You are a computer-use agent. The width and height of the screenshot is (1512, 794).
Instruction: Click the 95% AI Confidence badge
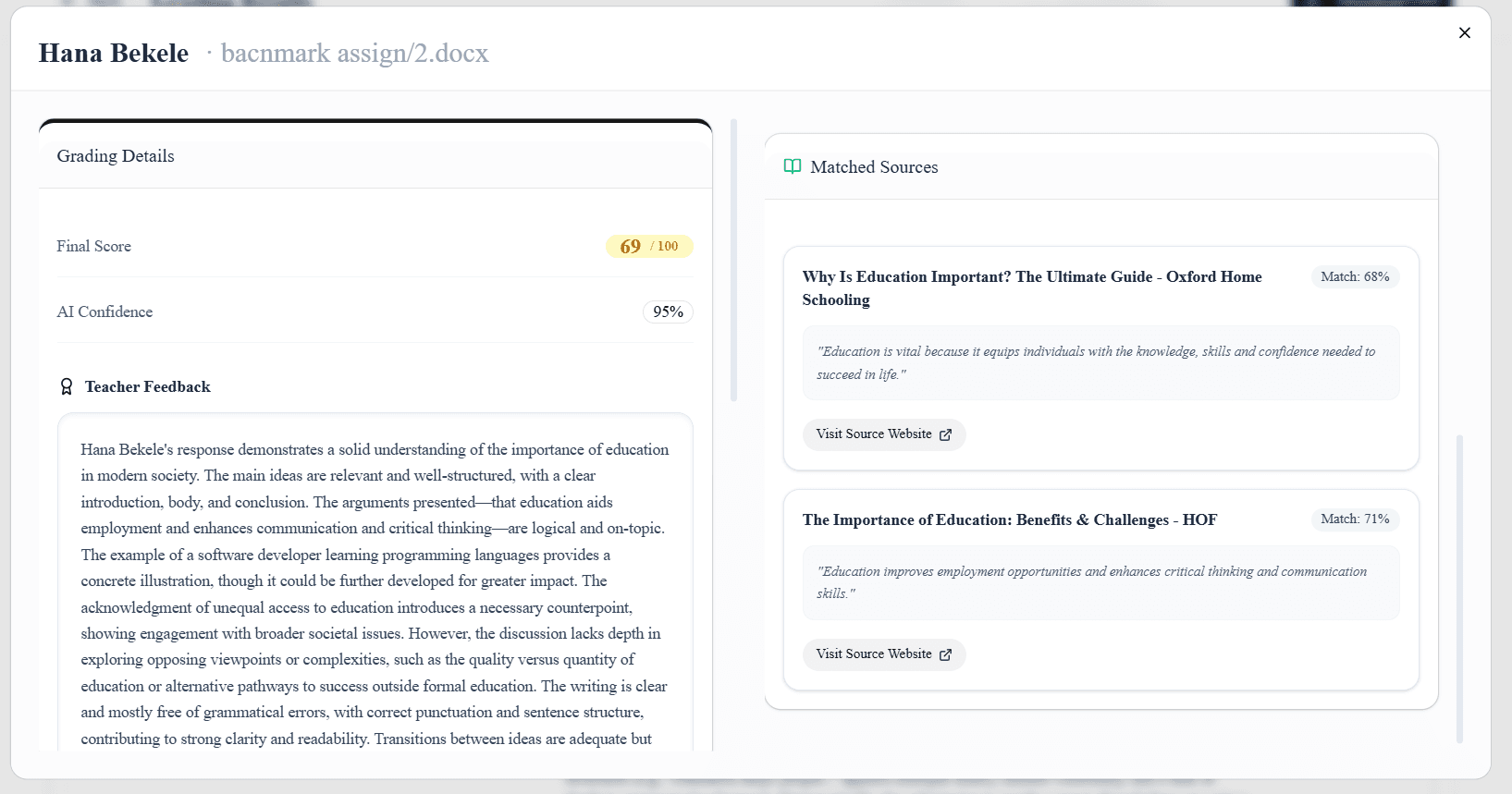coord(668,312)
